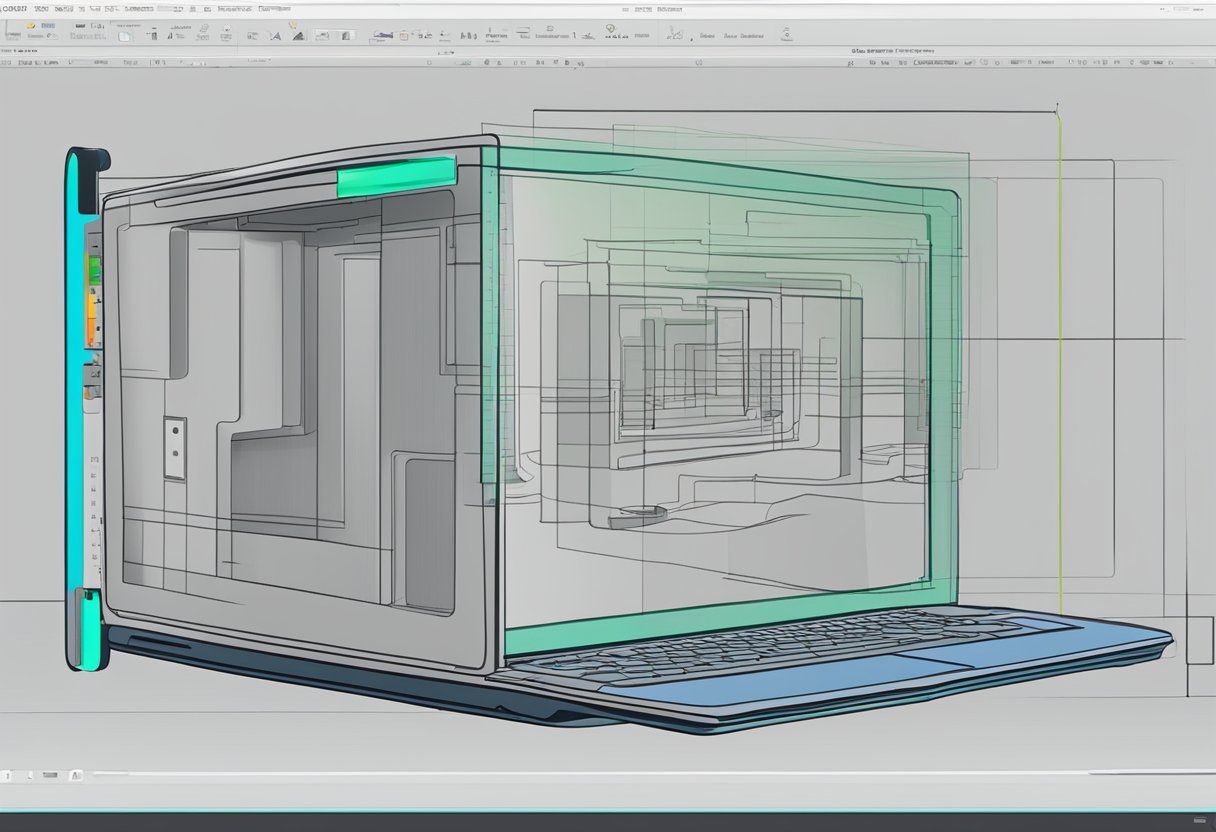Click the two-dot switch plate on the model's left panel
The height and width of the screenshot is (832, 1216).
[174, 447]
